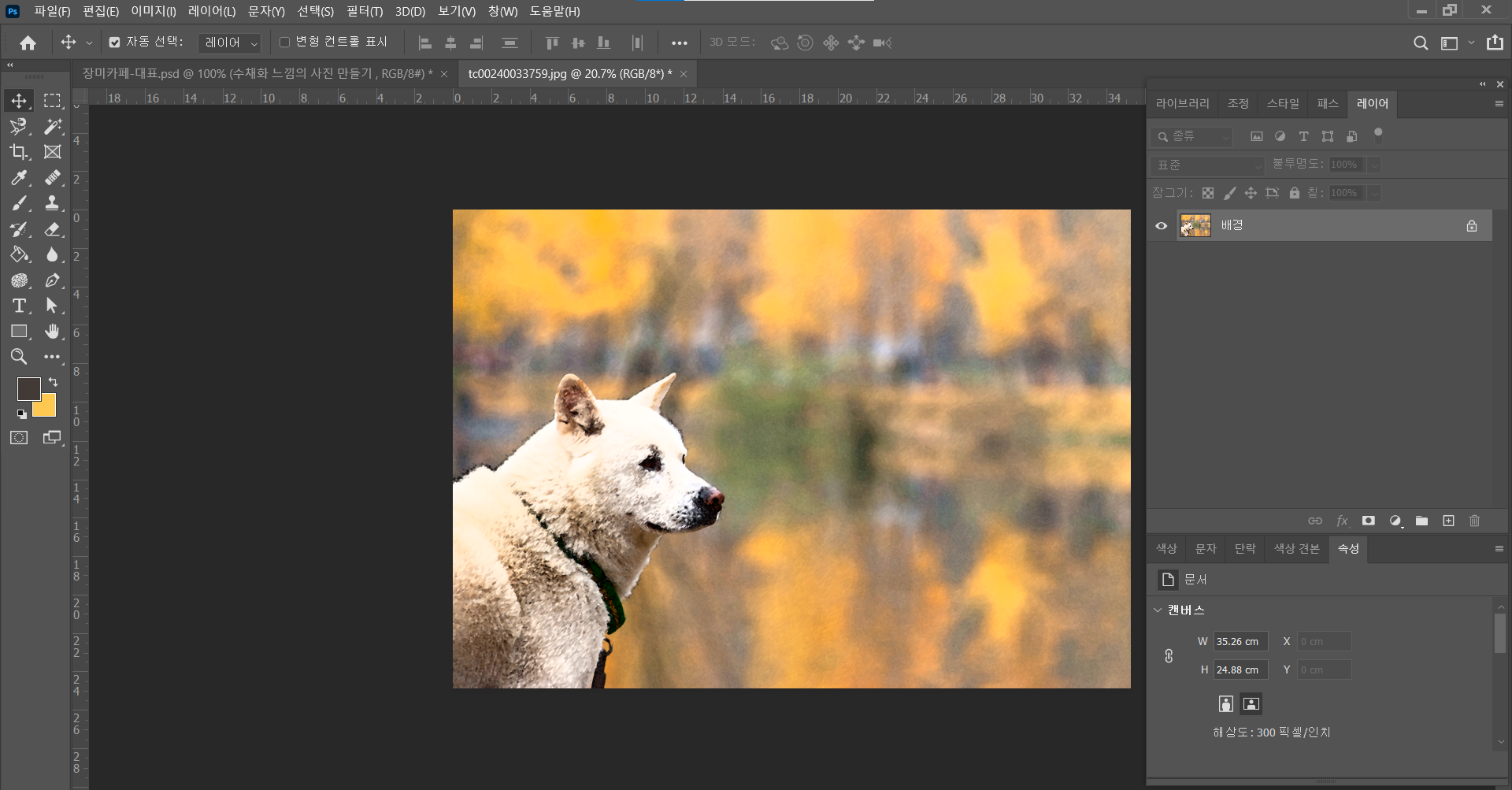The width and height of the screenshot is (1512, 790).
Task: Select the Crop tool
Action: 19,152
